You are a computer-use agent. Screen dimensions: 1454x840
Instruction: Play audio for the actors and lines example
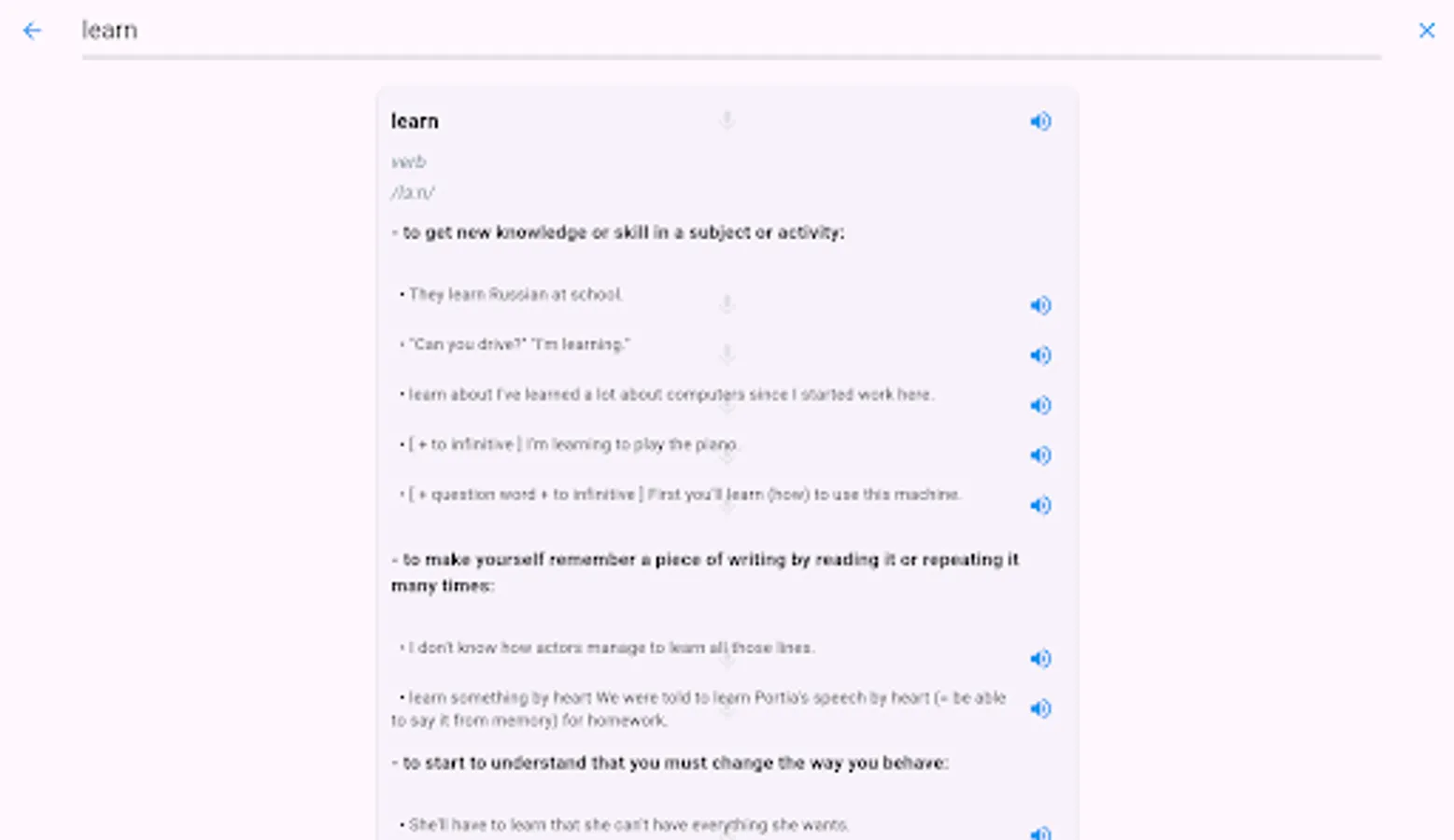coord(1040,659)
